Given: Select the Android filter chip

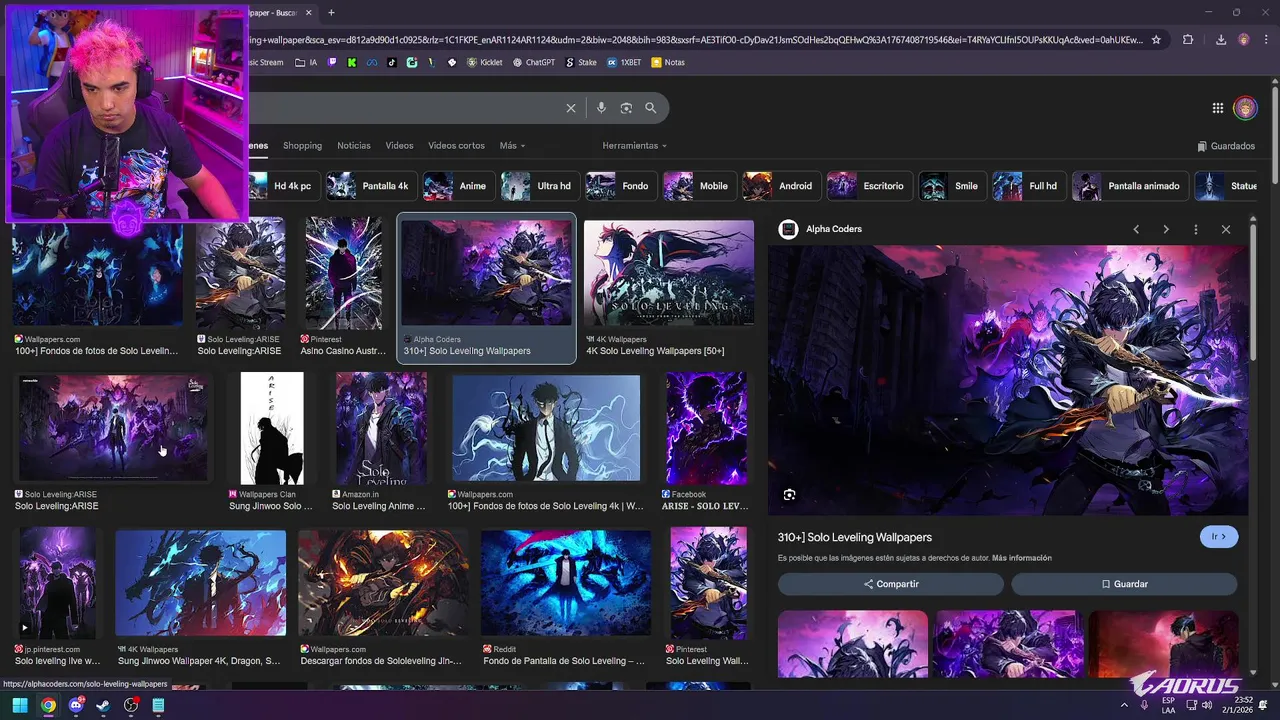Looking at the screenshot, I should [780, 186].
